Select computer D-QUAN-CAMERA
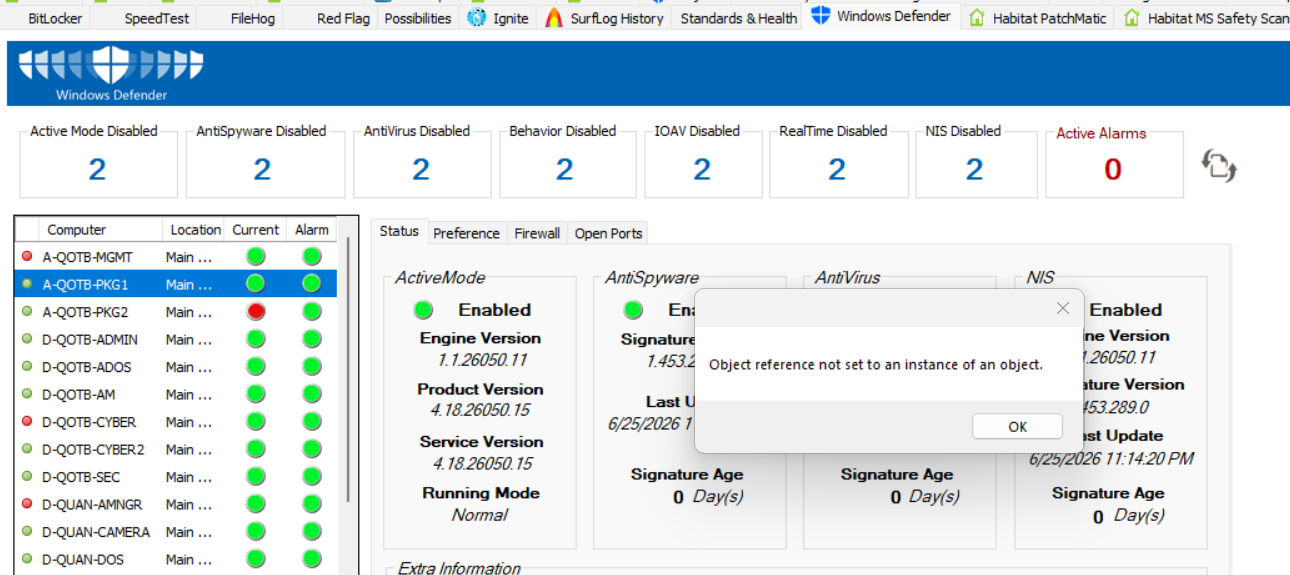The image size is (1290, 575). (x=176, y=532)
